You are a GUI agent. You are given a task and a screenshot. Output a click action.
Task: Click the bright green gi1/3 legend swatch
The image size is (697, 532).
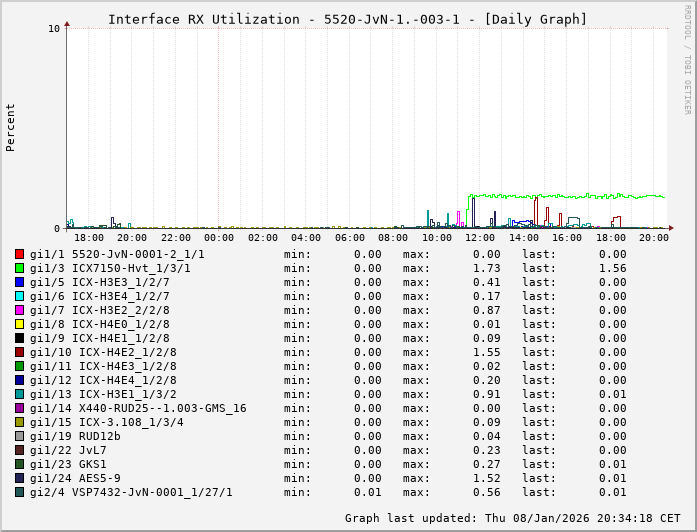pyautogui.click(x=19, y=268)
